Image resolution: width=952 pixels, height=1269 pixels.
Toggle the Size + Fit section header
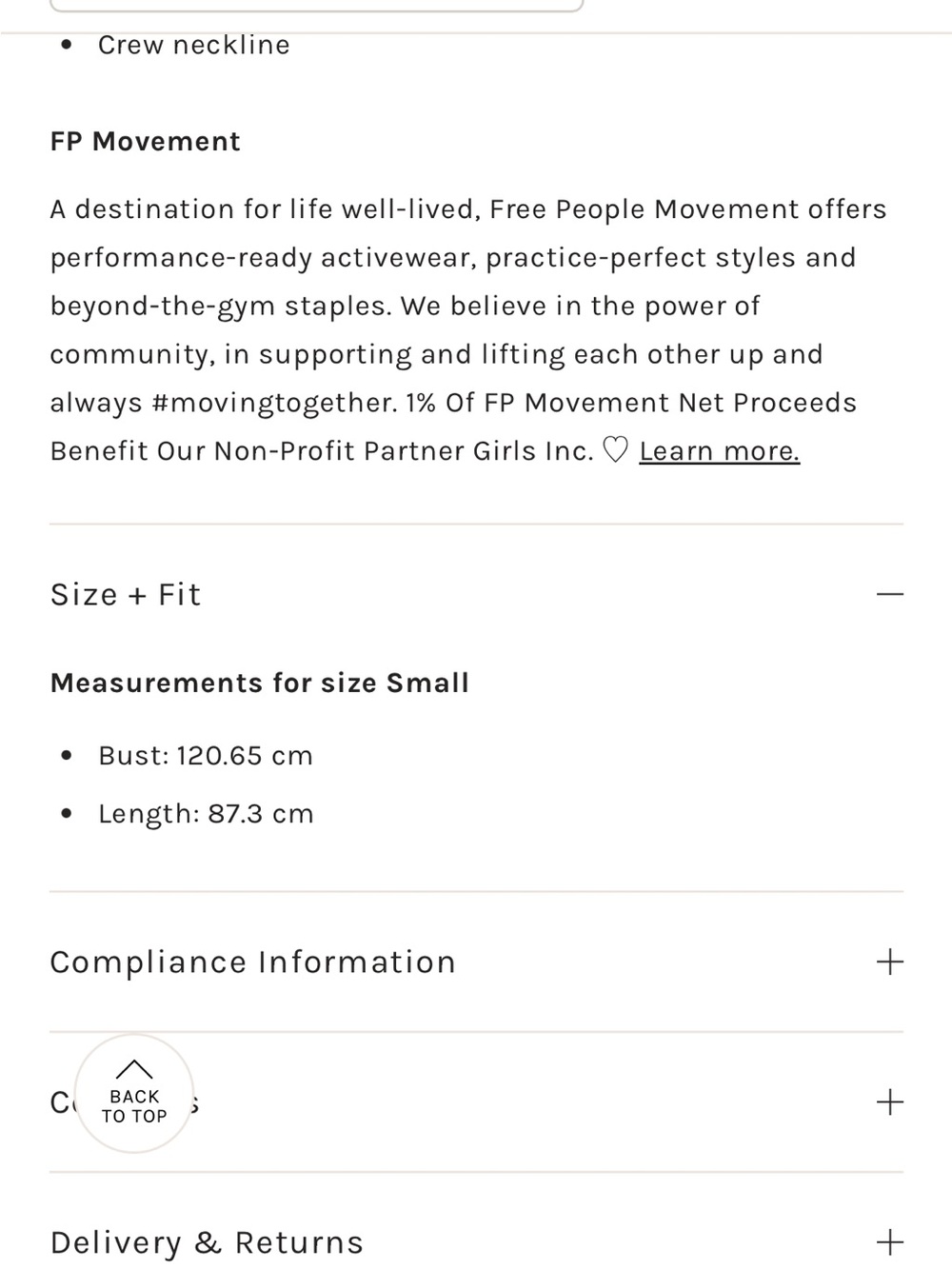[476, 594]
